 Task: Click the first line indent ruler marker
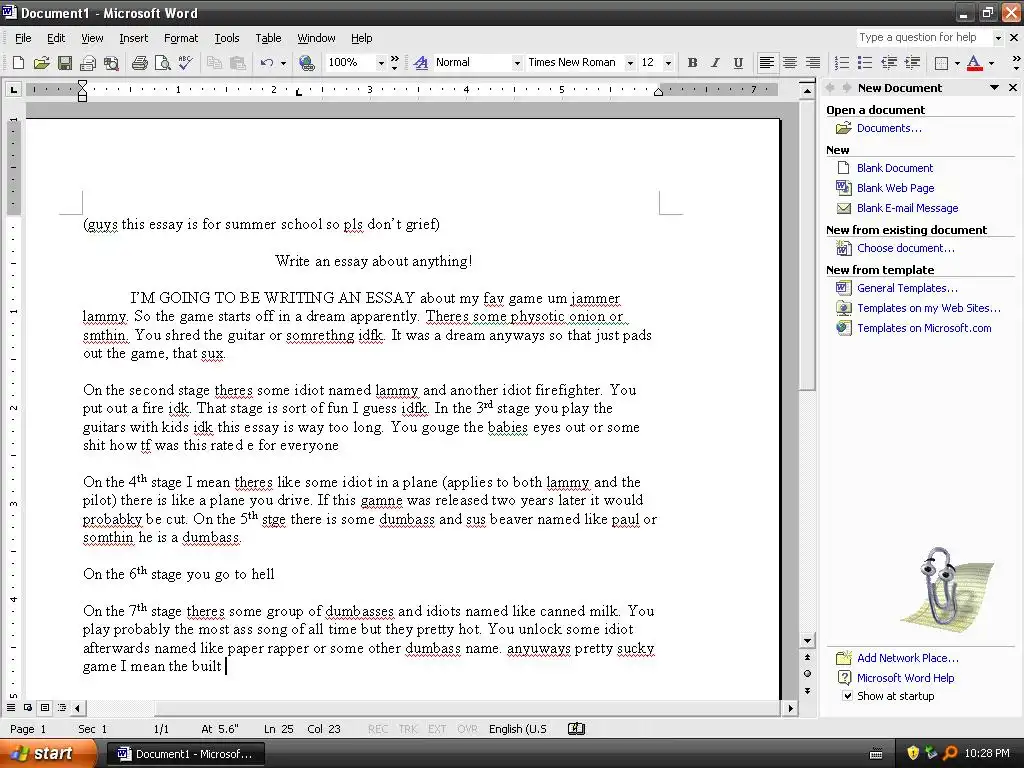[x=82, y=85]
